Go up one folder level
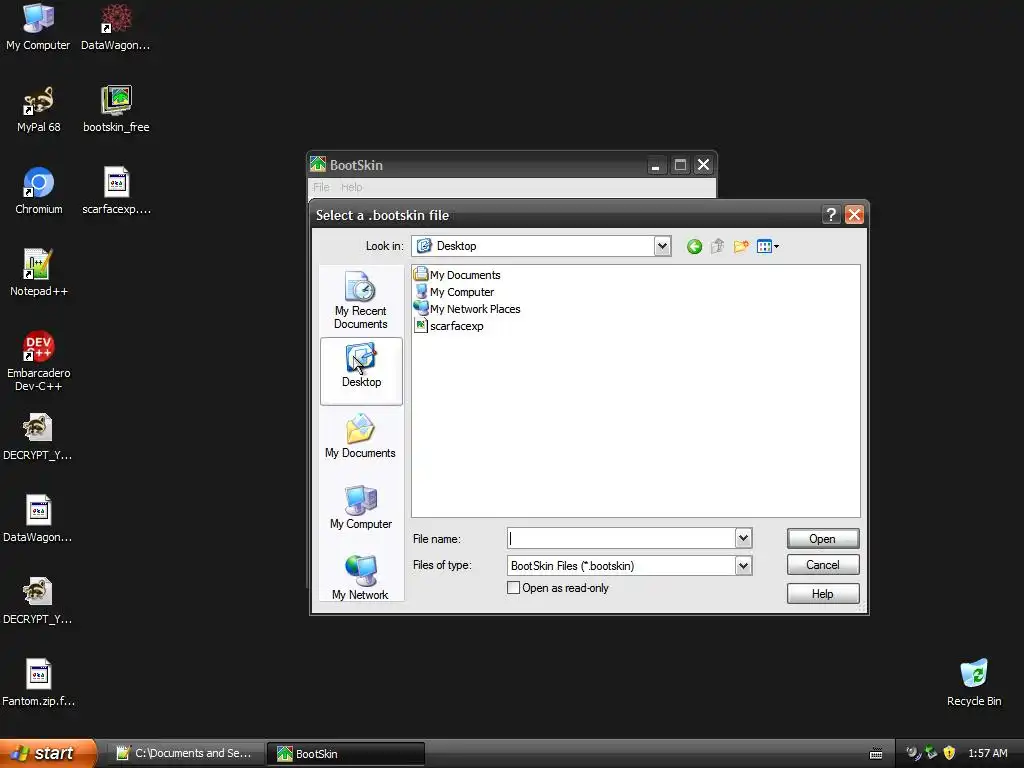This screenshot has width=1024, height=768. click(x=717, y=246)
